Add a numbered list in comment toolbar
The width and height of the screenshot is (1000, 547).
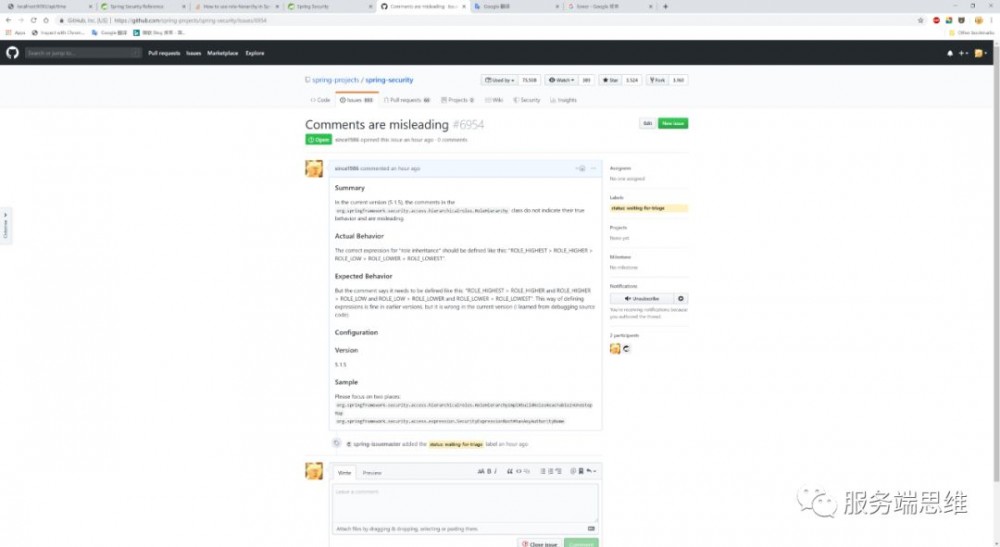pyautogui.click(x=550, y=471)
